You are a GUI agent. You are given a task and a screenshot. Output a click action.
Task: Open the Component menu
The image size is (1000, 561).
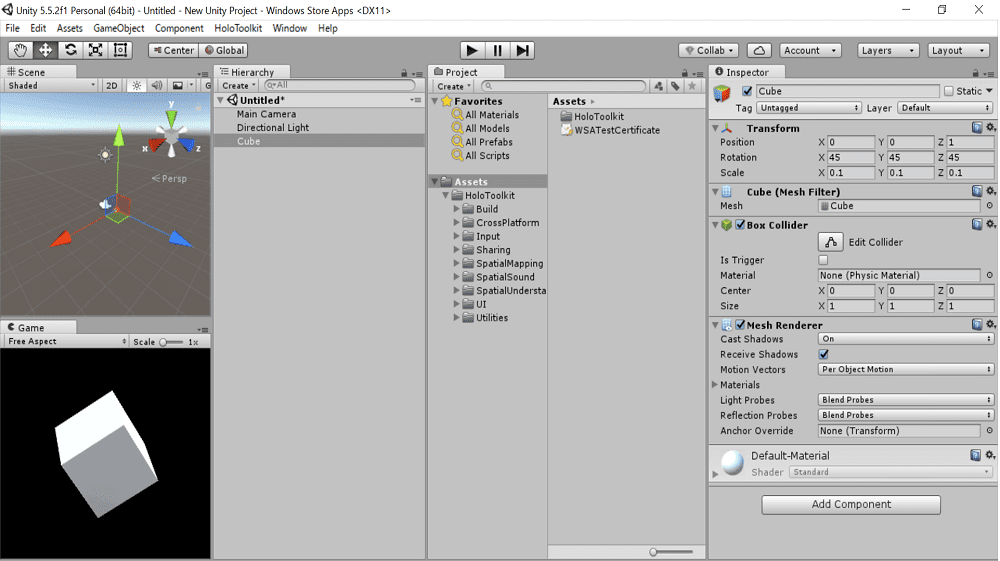tap(179, 28)
